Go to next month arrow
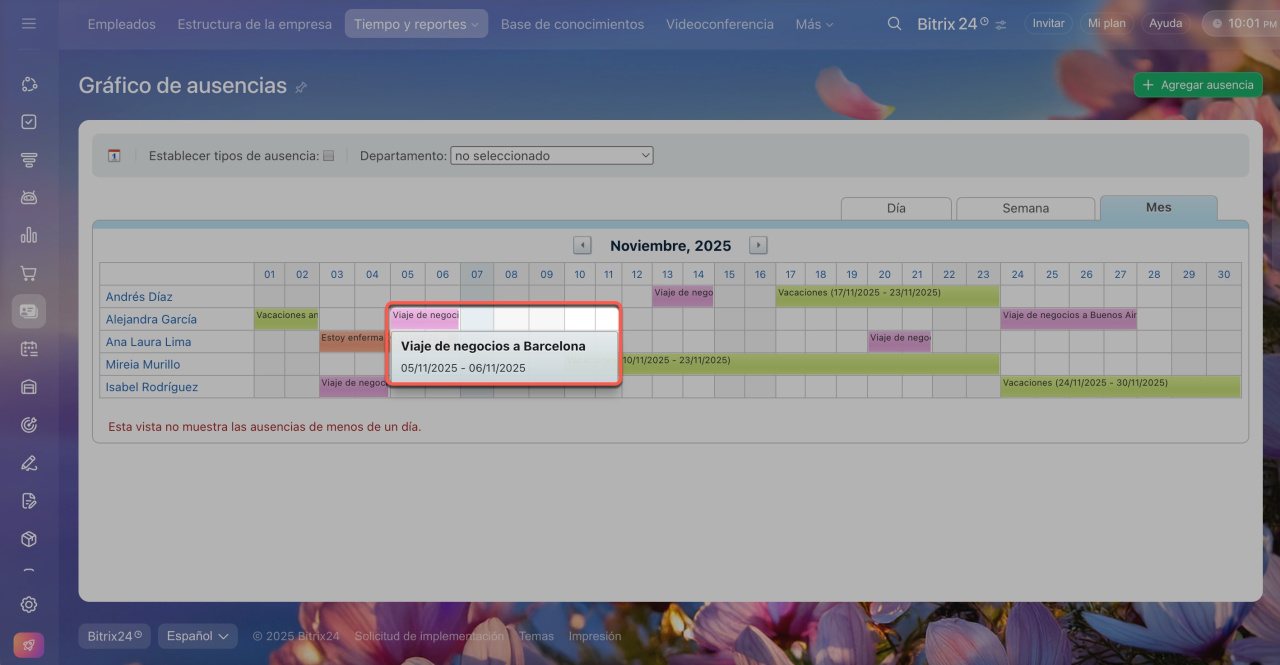Viewport: 1280px width, 665px height. click(758, 245)
